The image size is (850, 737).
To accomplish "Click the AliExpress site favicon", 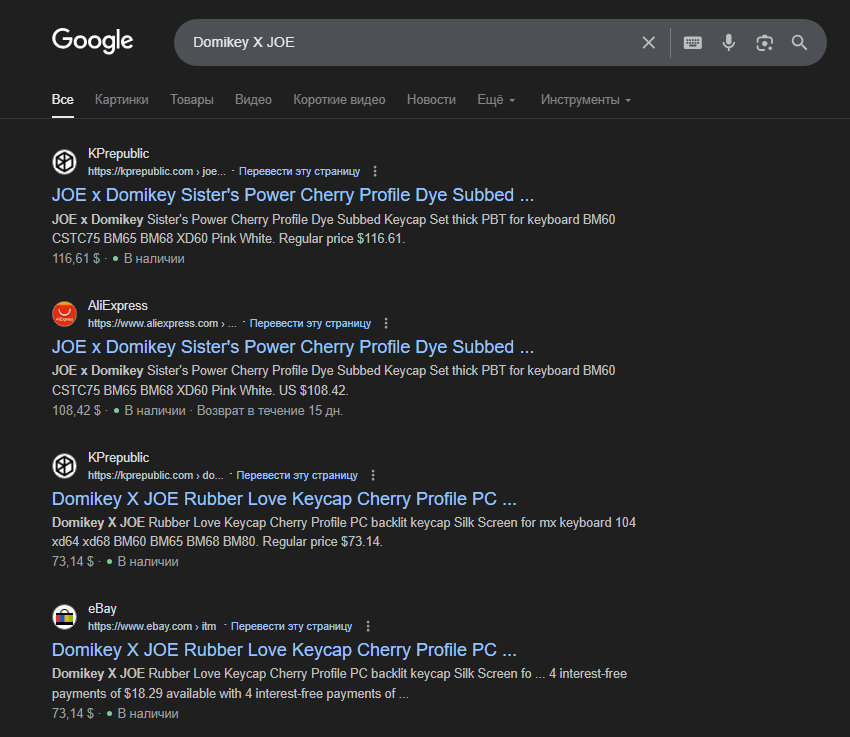I will point(64,314).
